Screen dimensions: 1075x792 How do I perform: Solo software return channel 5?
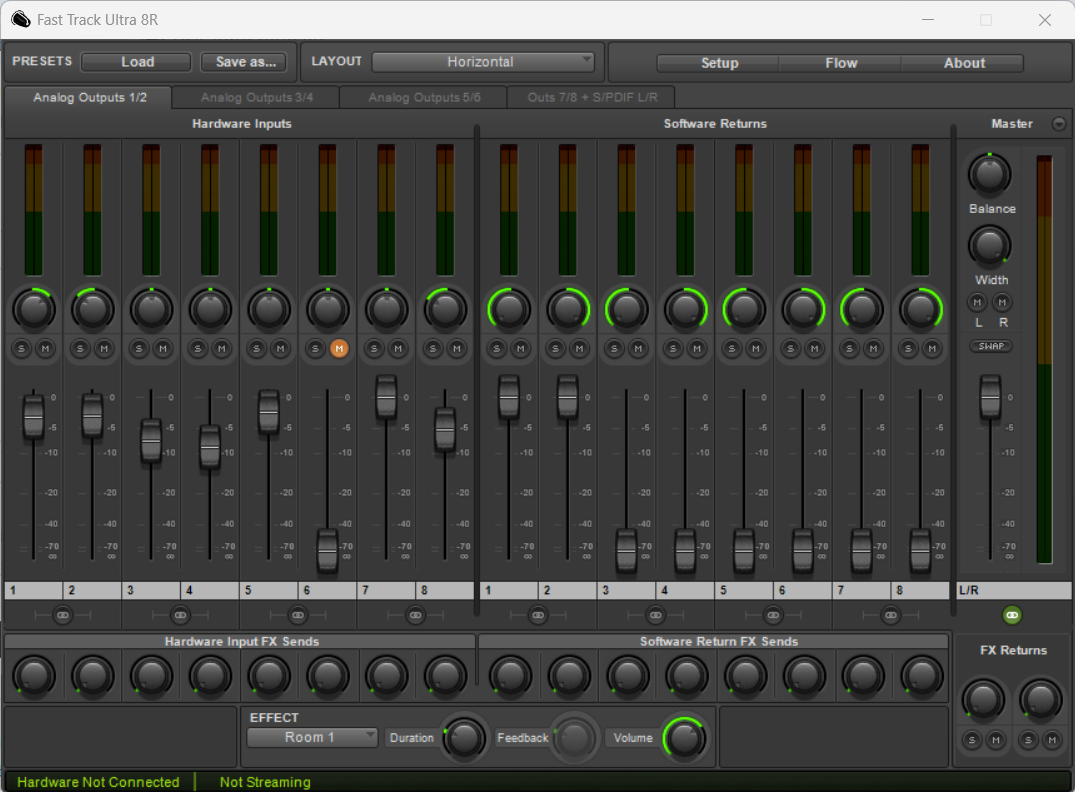coord(732,348)
